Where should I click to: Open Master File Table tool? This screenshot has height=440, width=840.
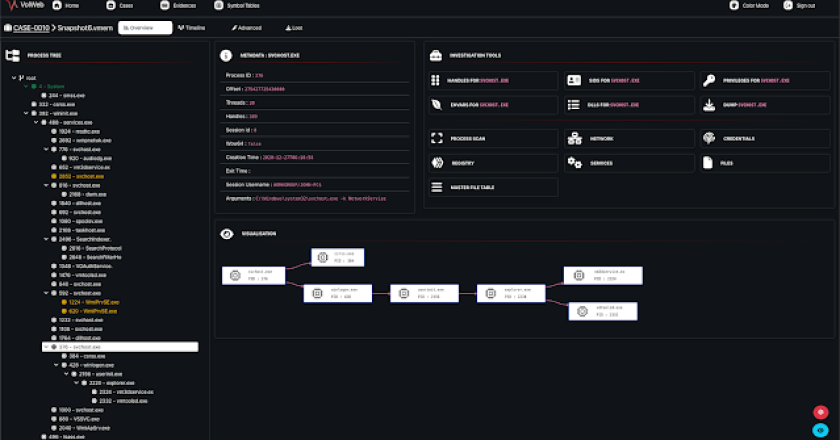pos(437,187)
